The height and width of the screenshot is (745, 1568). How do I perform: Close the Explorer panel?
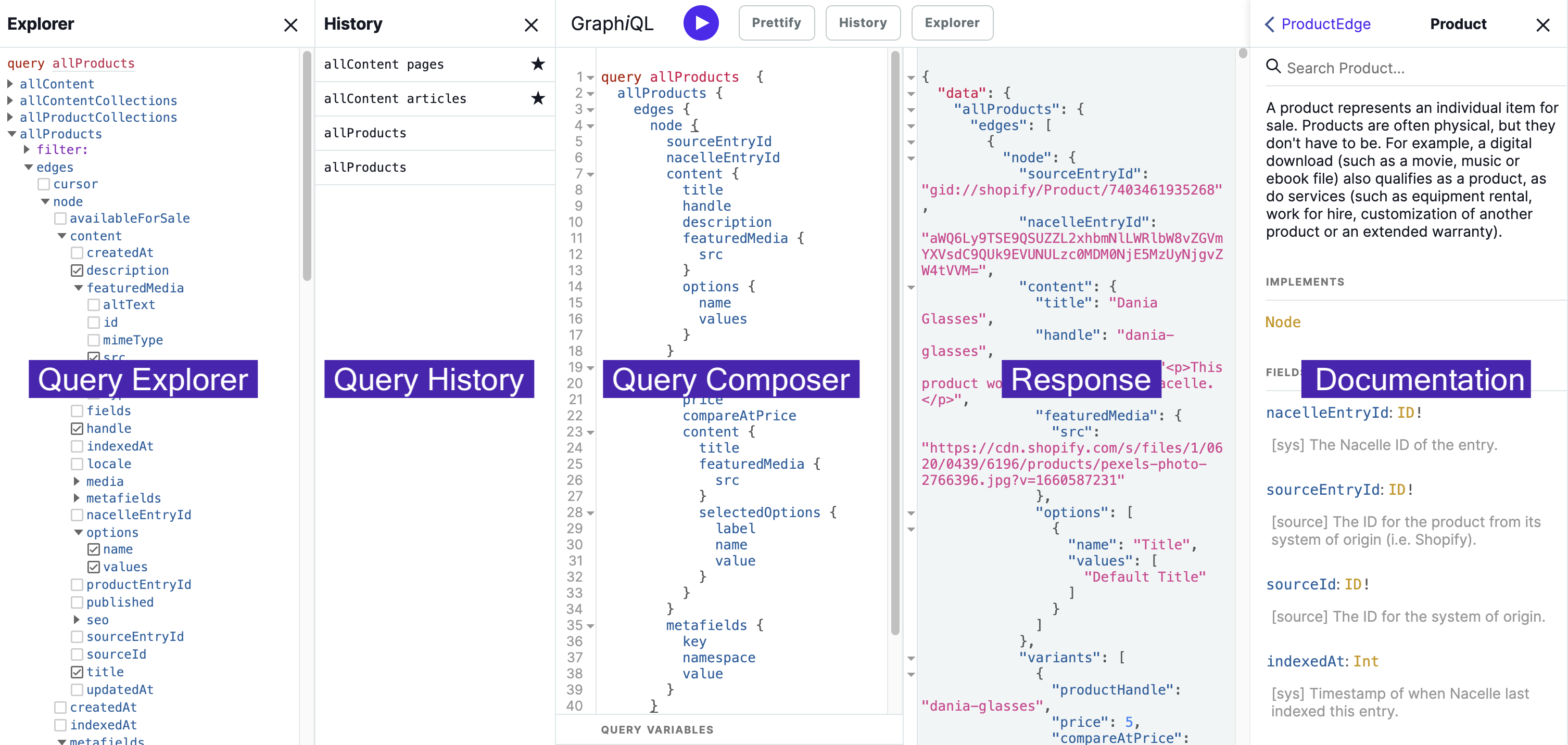291,25
